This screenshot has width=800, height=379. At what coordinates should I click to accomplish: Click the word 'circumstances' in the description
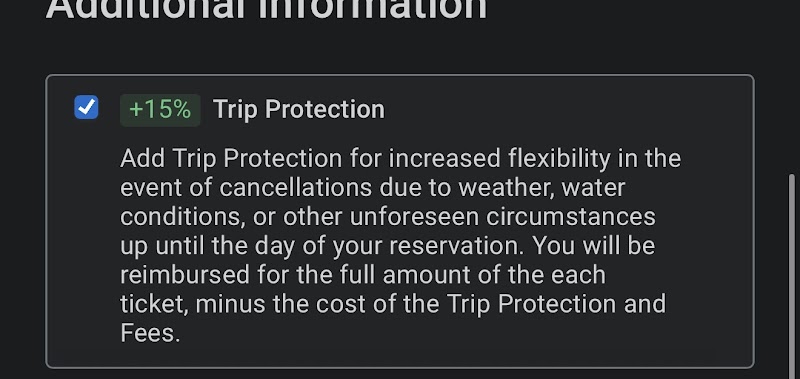coord(570,216)
